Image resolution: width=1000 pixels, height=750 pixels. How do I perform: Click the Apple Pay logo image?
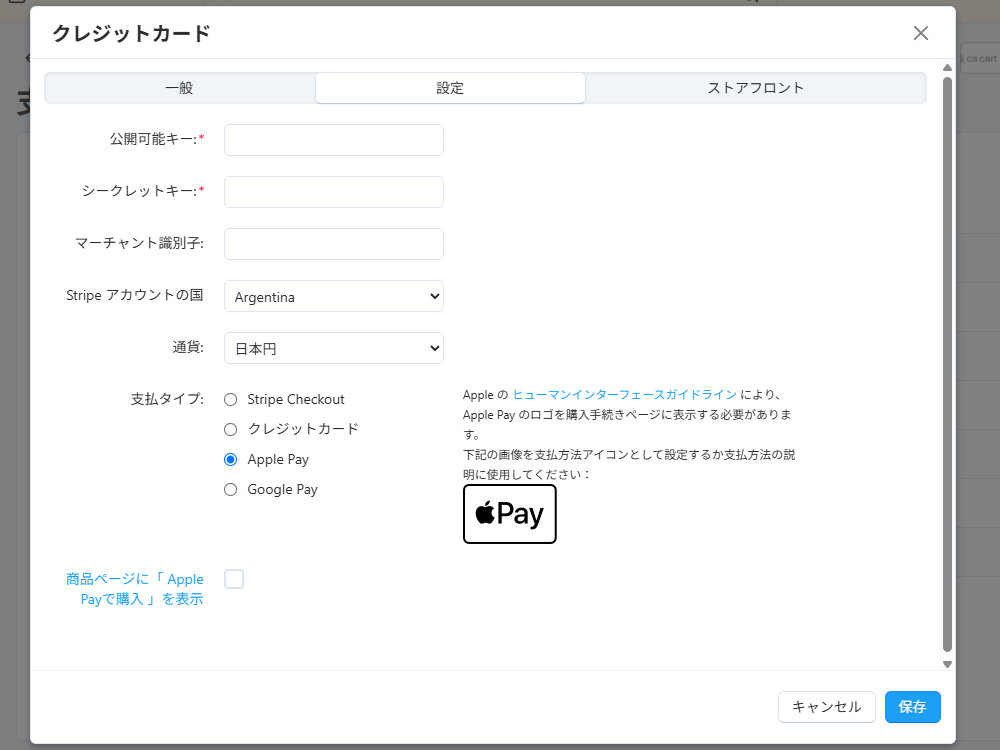click(509, 514)
